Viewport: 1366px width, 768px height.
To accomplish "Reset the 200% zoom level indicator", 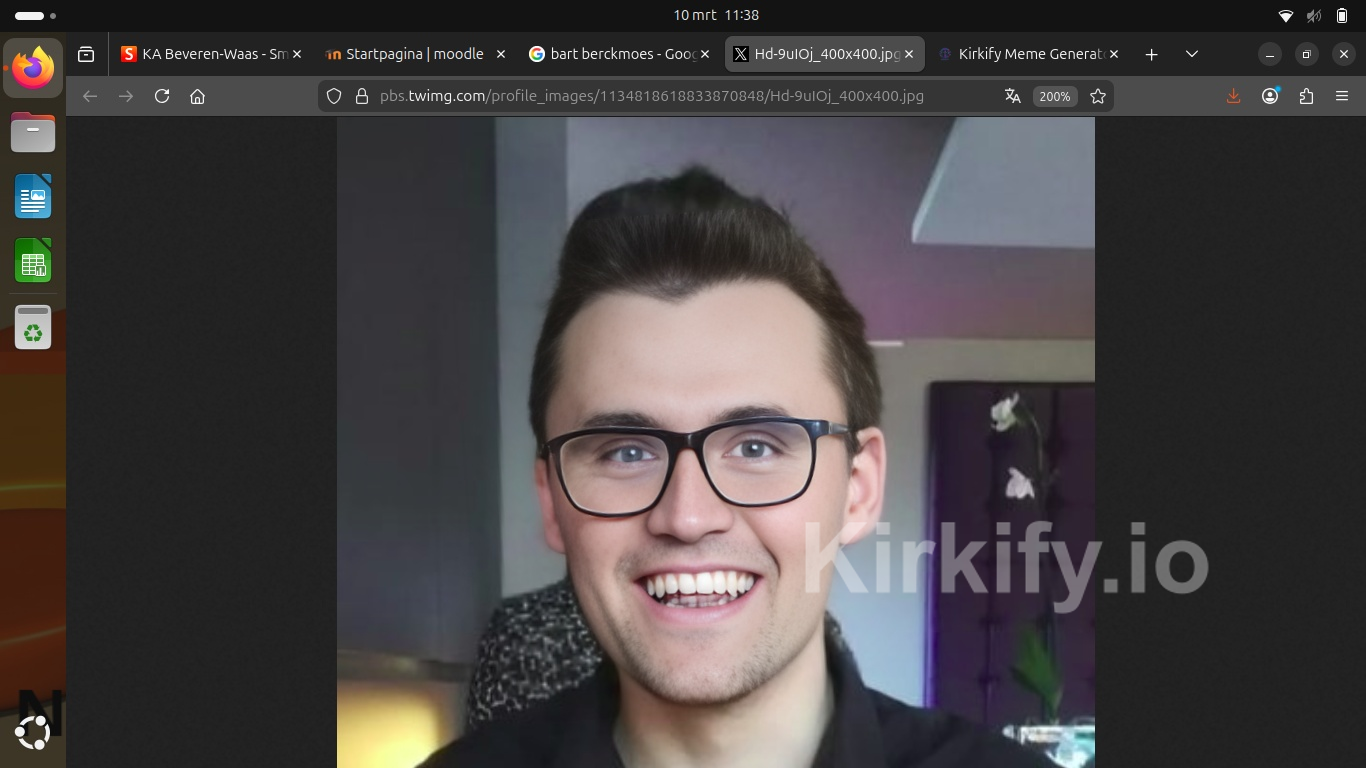I will pos(1054,96).
